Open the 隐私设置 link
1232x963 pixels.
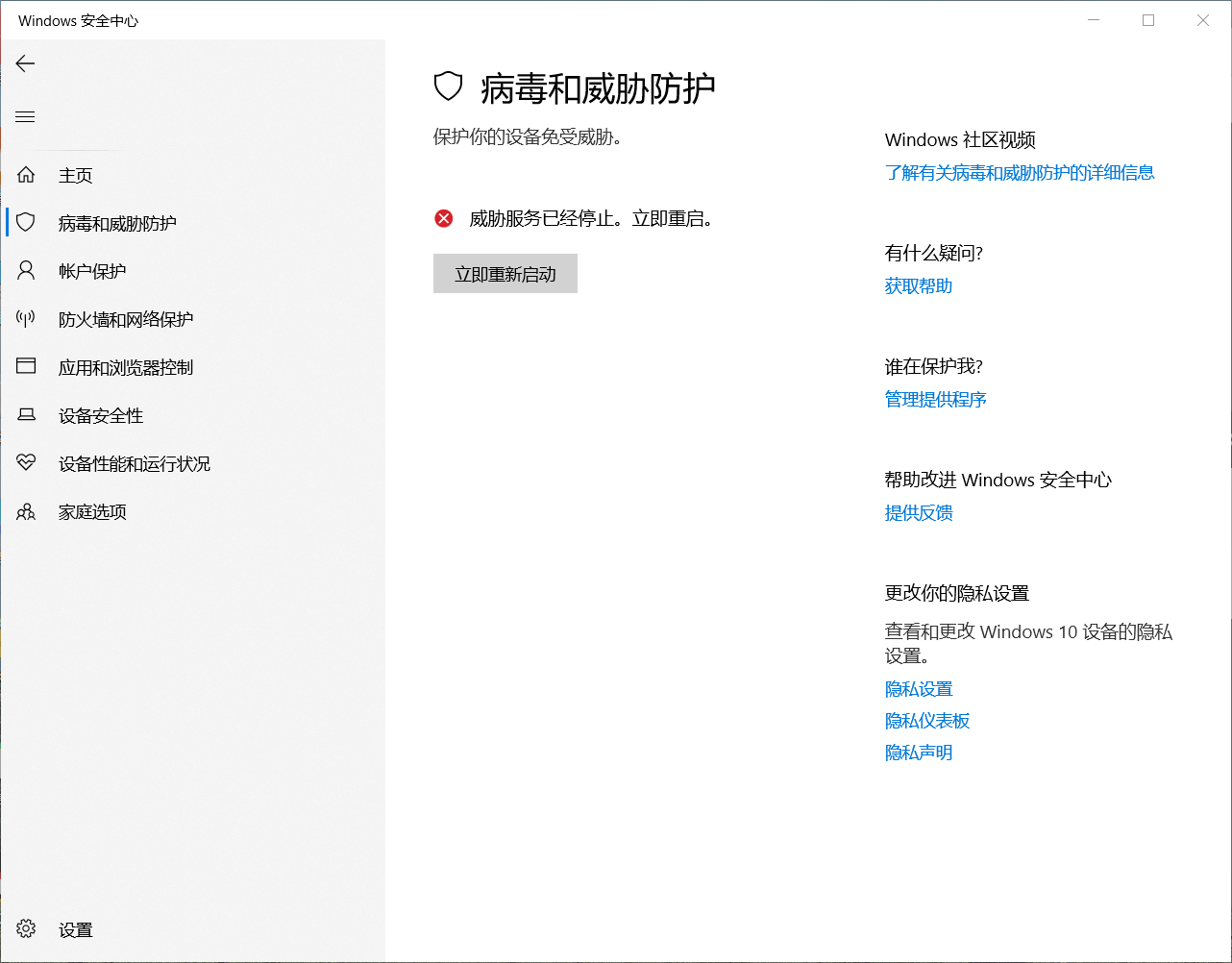click(919, 689)
